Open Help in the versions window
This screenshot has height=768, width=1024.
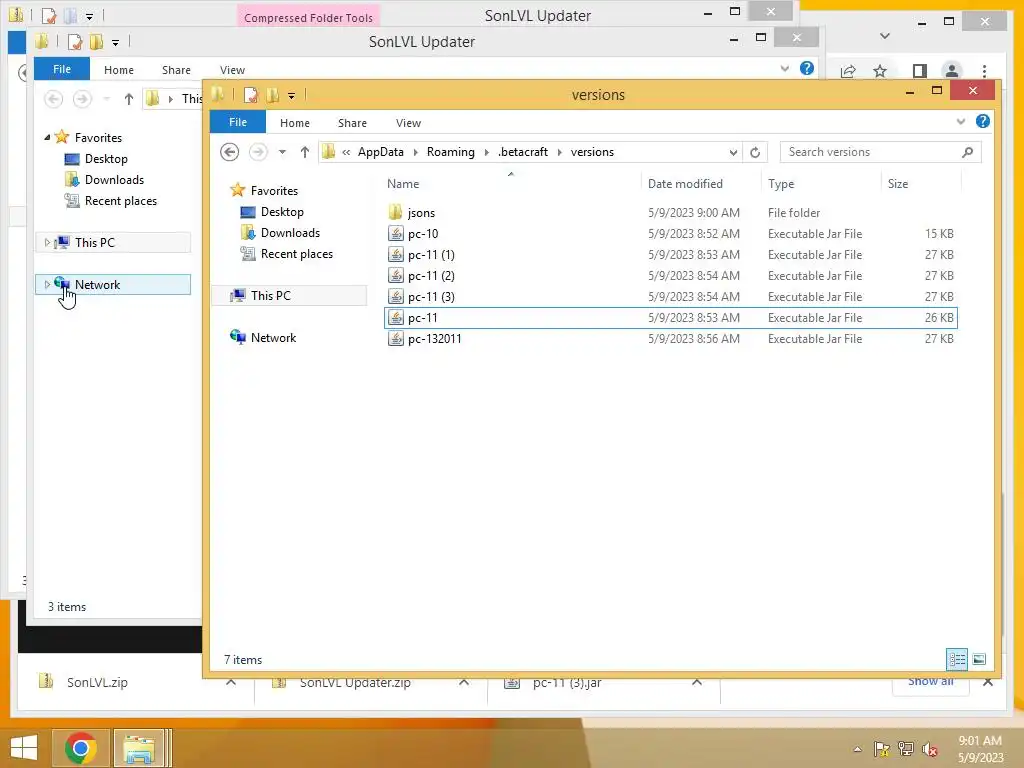[x=982, y=121]
